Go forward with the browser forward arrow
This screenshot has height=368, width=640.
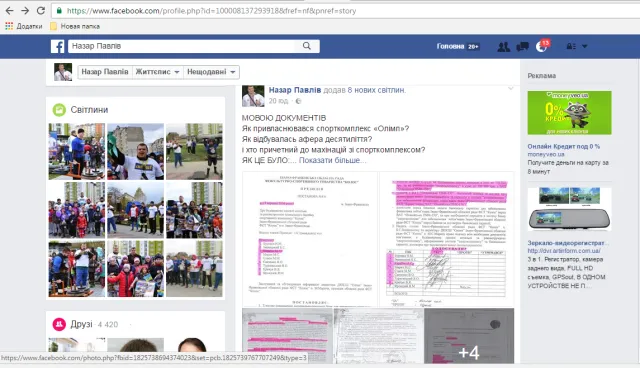[x=25, y=11]
